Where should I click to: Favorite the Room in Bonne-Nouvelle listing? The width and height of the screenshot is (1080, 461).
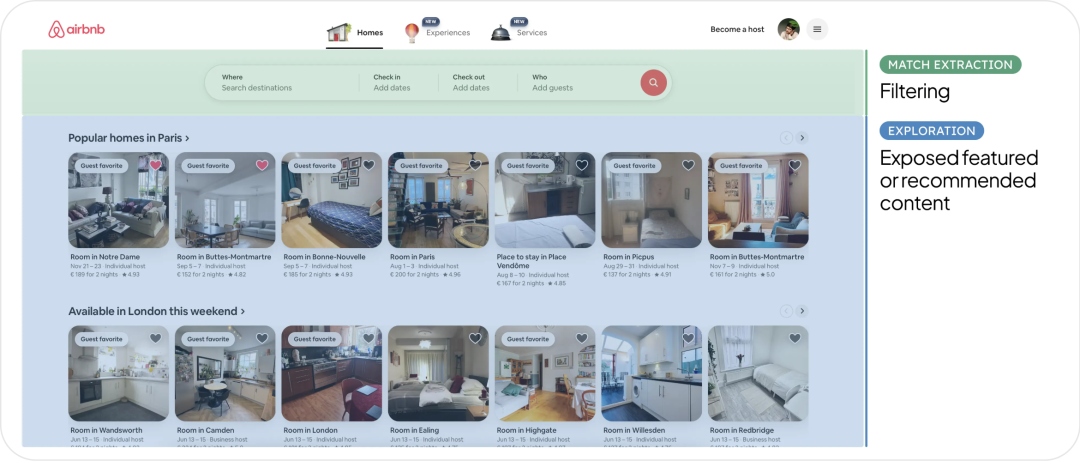[368, 165]
